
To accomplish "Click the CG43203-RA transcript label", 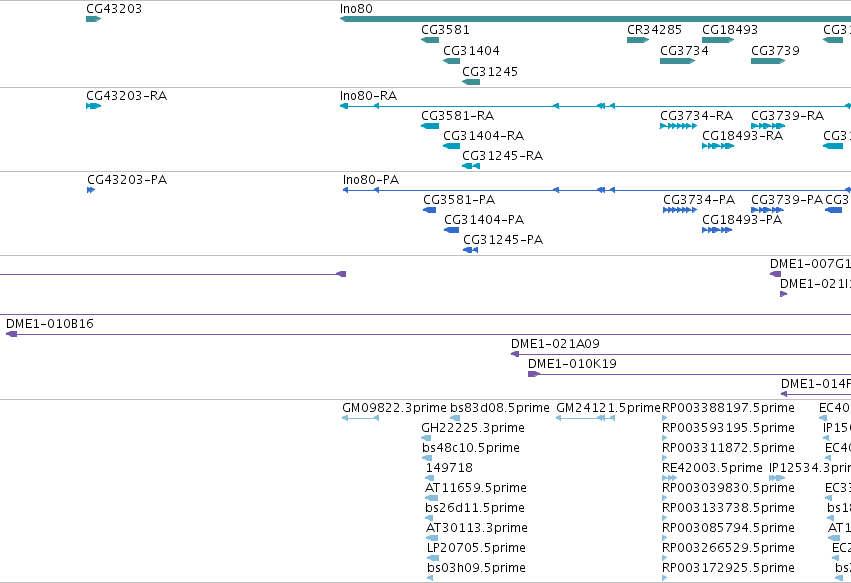I will [x=127, y=96].
